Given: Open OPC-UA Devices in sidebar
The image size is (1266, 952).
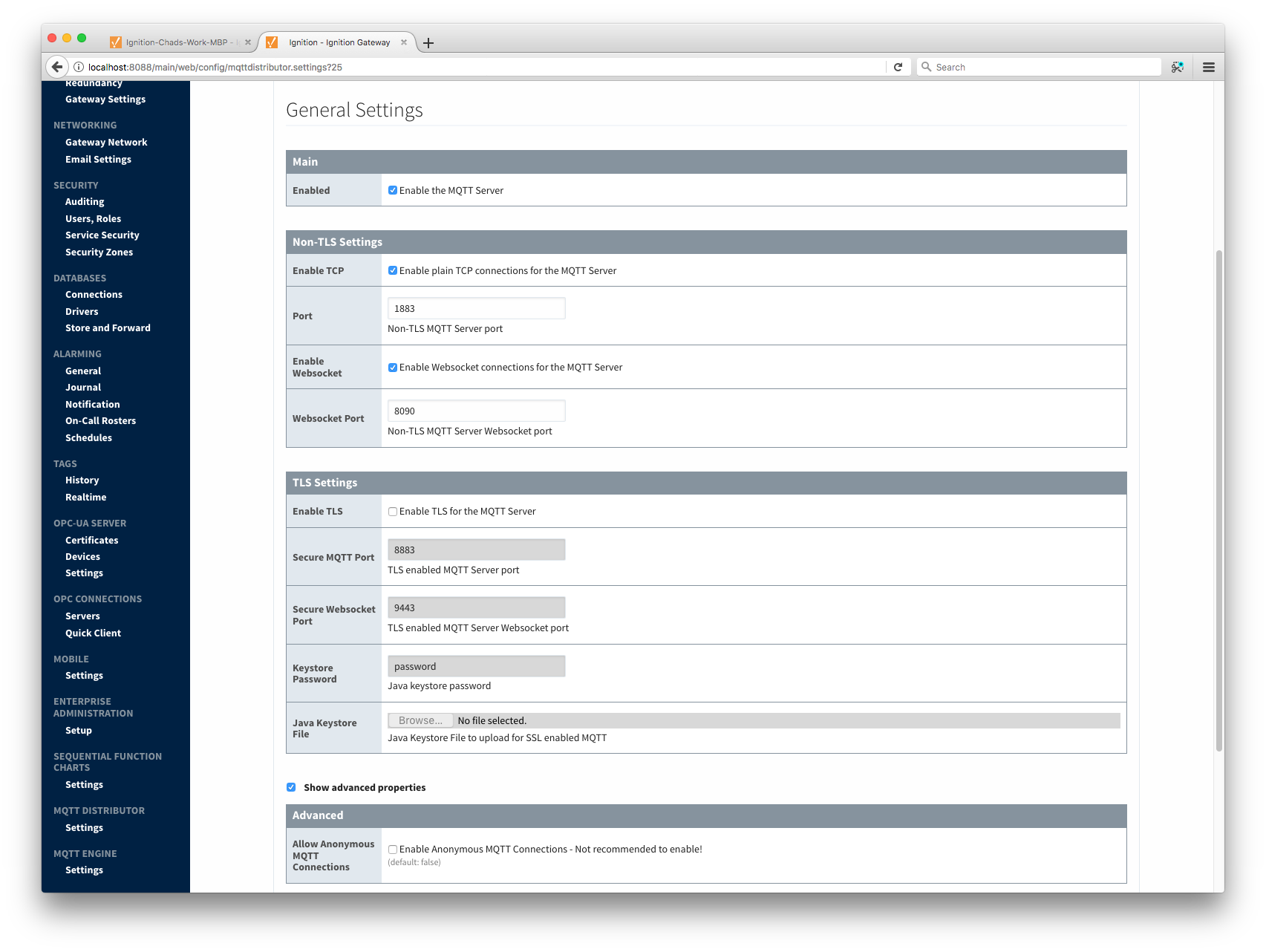Looking at the screenshot, I should [x=82, y=556].
